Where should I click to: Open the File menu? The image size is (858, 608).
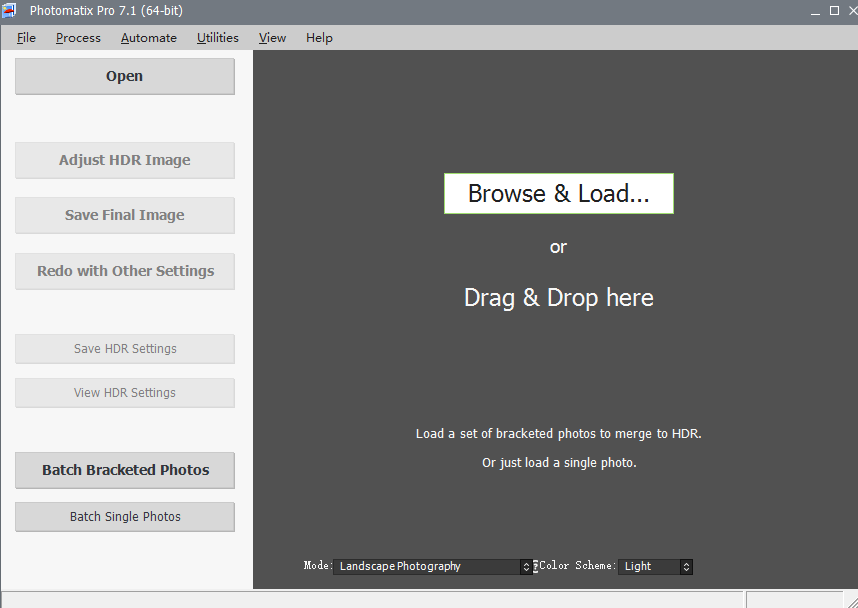click(26, 38)
